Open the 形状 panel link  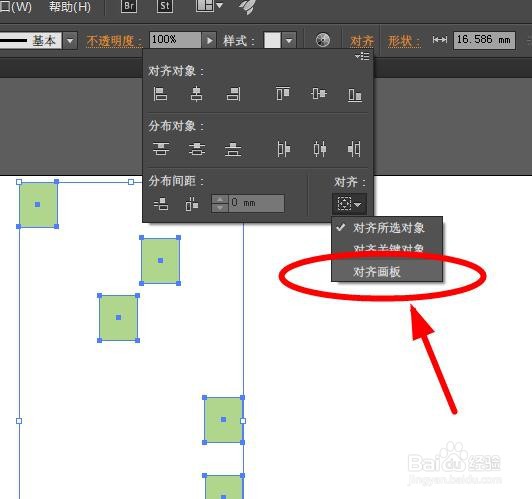coord(404,41)
